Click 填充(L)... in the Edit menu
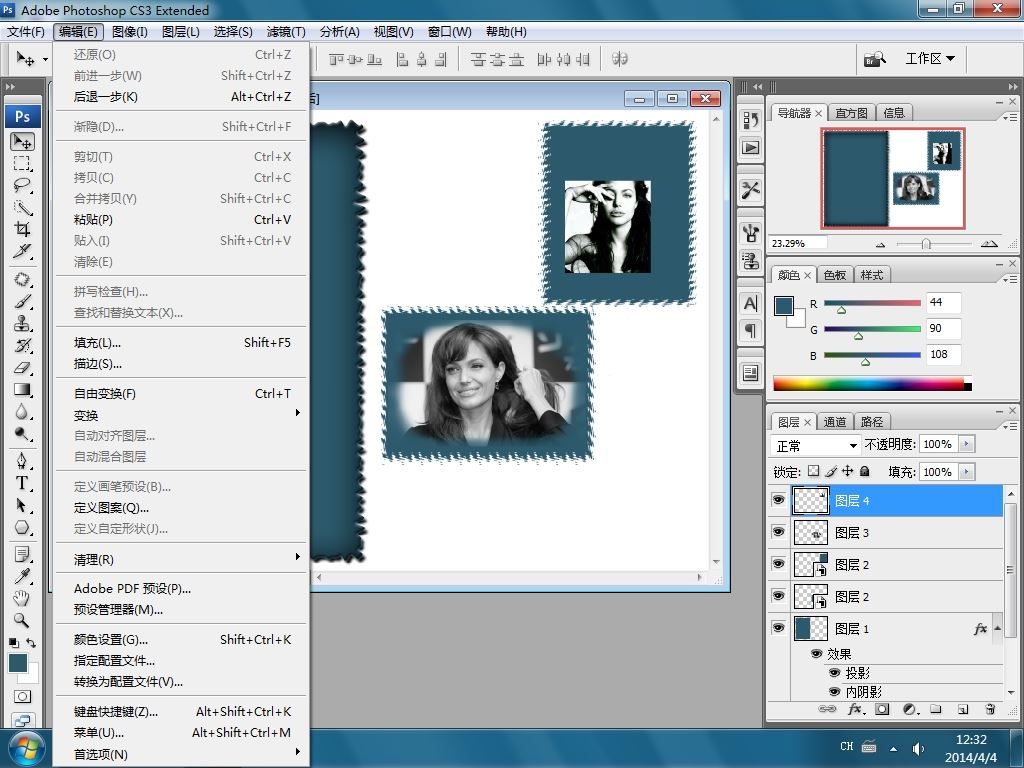Screen dimensions: 1024x768 point(97,343)
